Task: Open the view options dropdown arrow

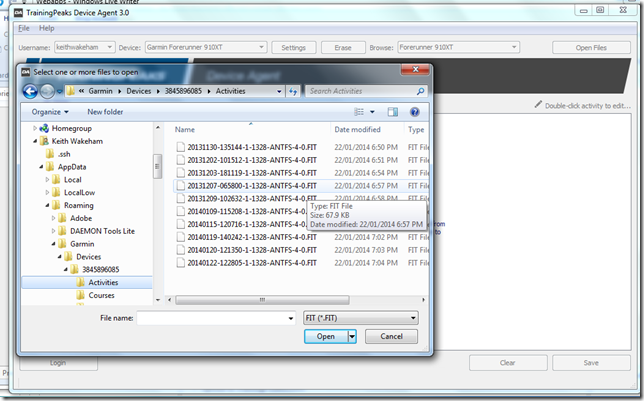Action: 372,112
